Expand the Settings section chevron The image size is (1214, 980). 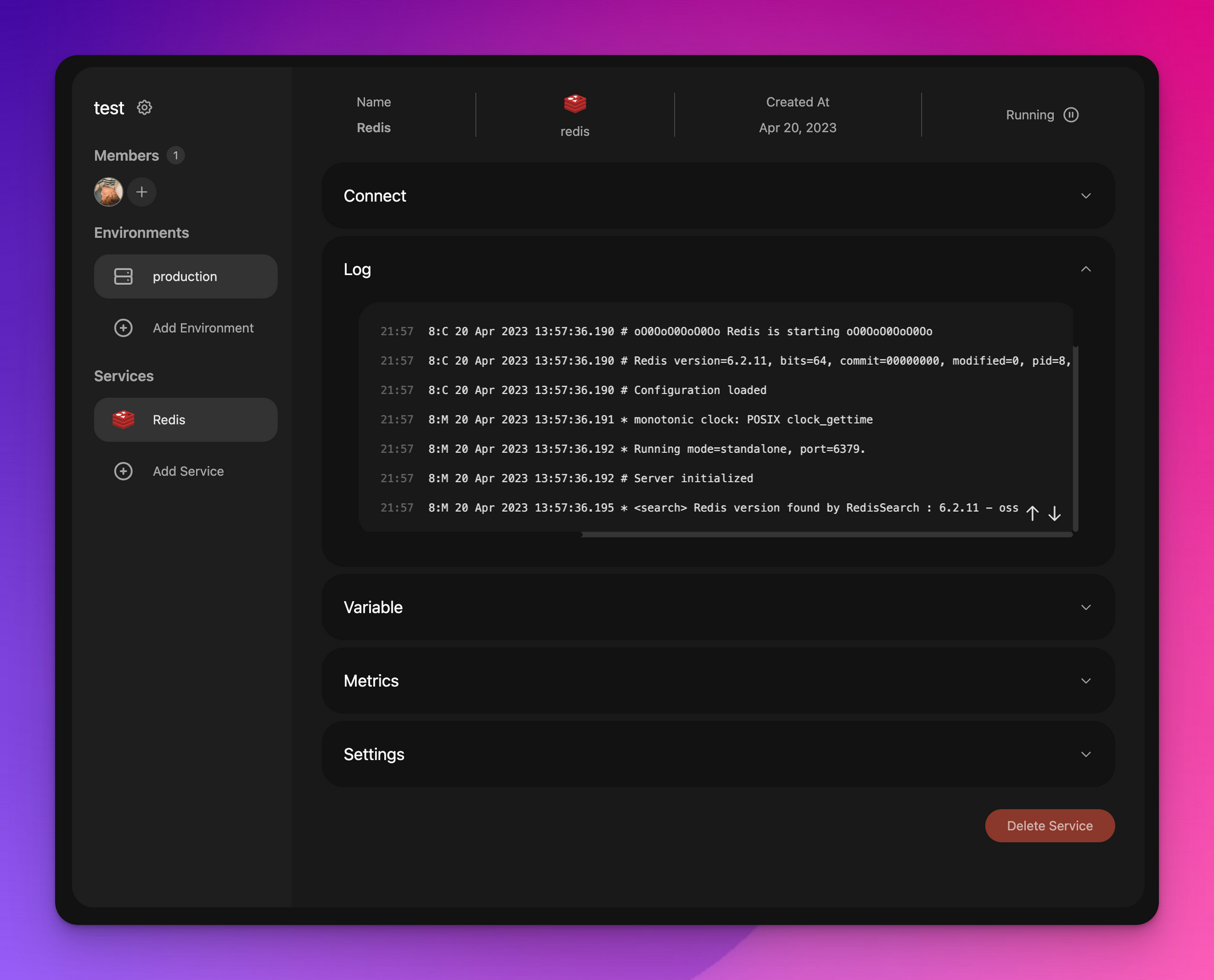coord(1086,754)
